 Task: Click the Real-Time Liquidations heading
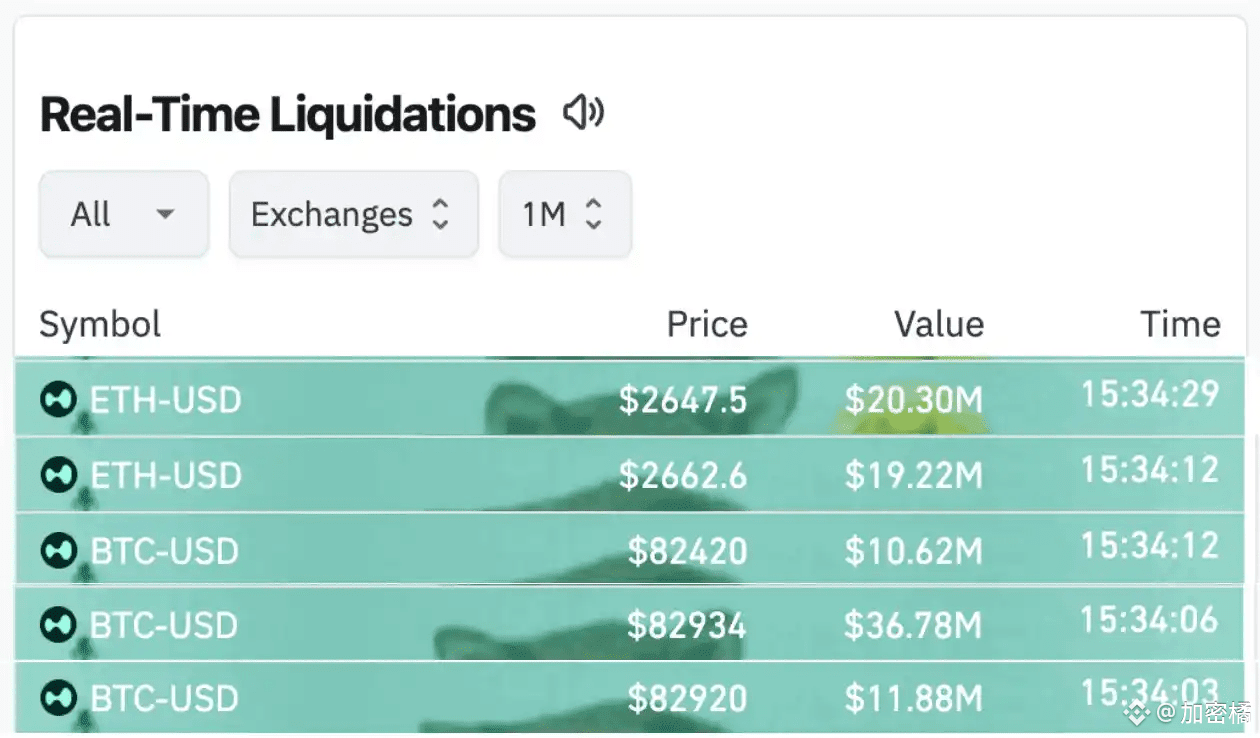click(288, 115)
